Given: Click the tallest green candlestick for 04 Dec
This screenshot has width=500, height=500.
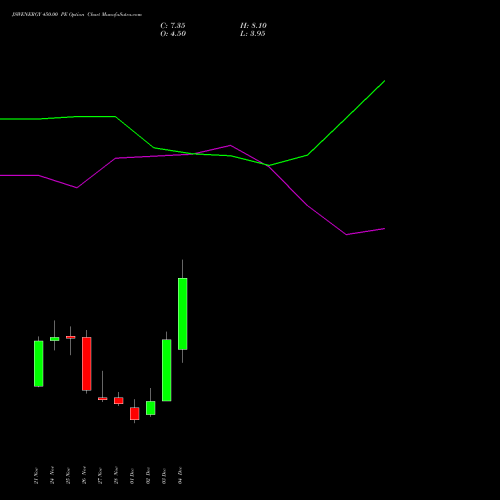Looking at the screenshot, I should 183,314.
